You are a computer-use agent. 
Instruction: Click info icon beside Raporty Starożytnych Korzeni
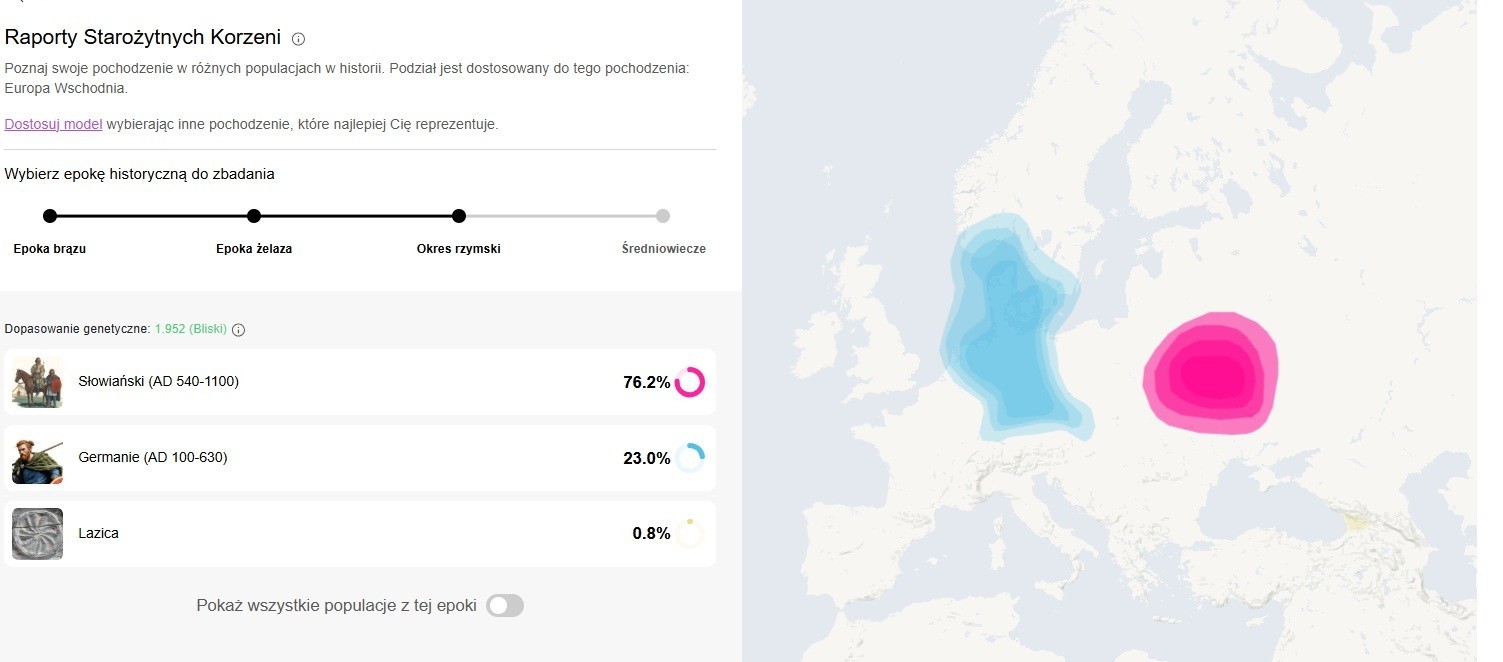point(298,39)
